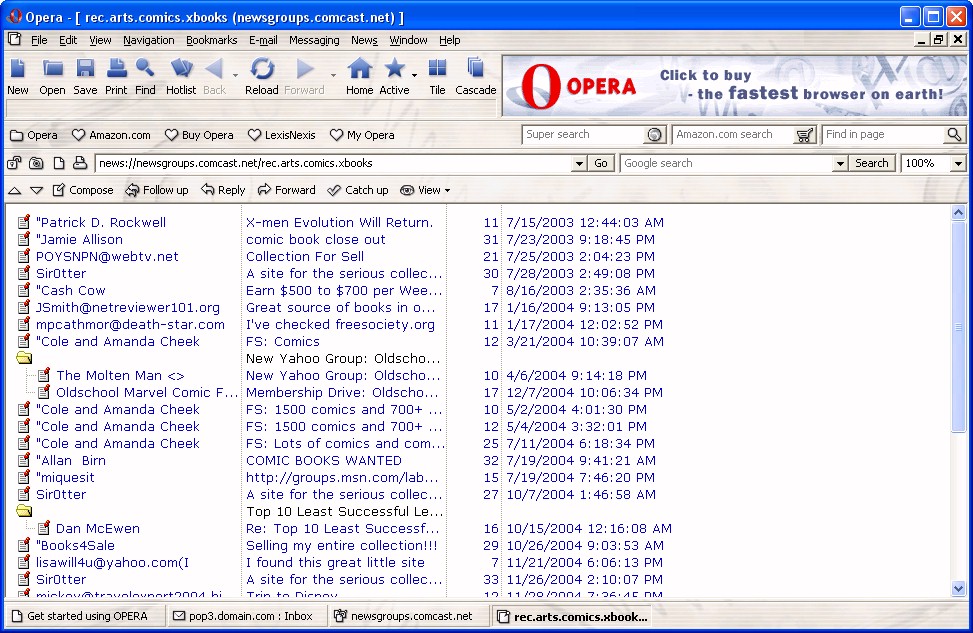This screenshot has width=973, height=633.
Task: Click the Compose button
Action: coord(82,190)
